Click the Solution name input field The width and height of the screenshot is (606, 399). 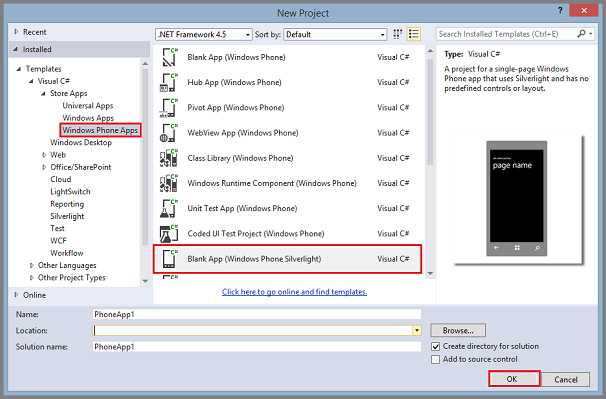coord(257,347)
